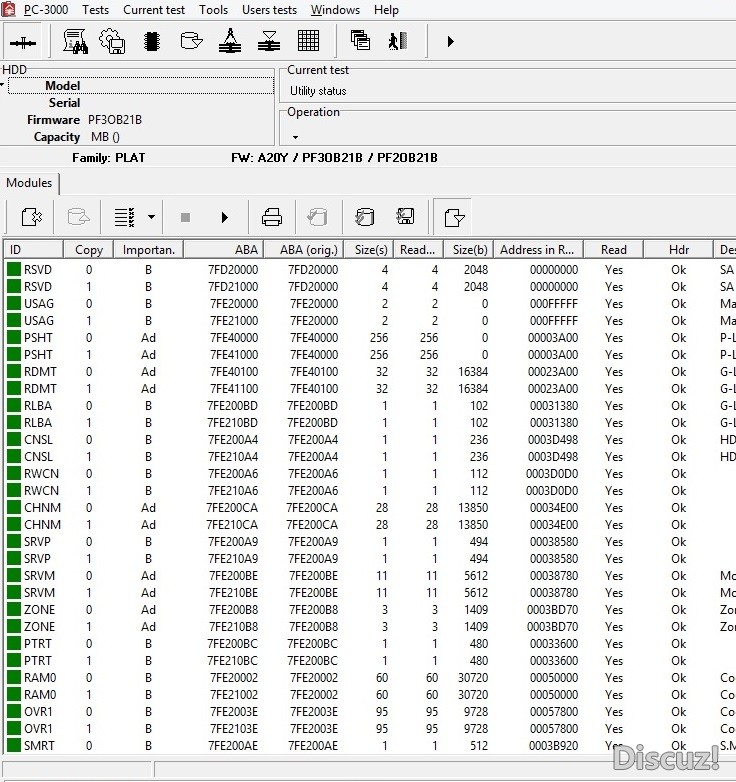This screenshot has width=736, height=782.
Task: Click the checklist icon in the Modules toolbar
Action: click(x=125, y=217)
